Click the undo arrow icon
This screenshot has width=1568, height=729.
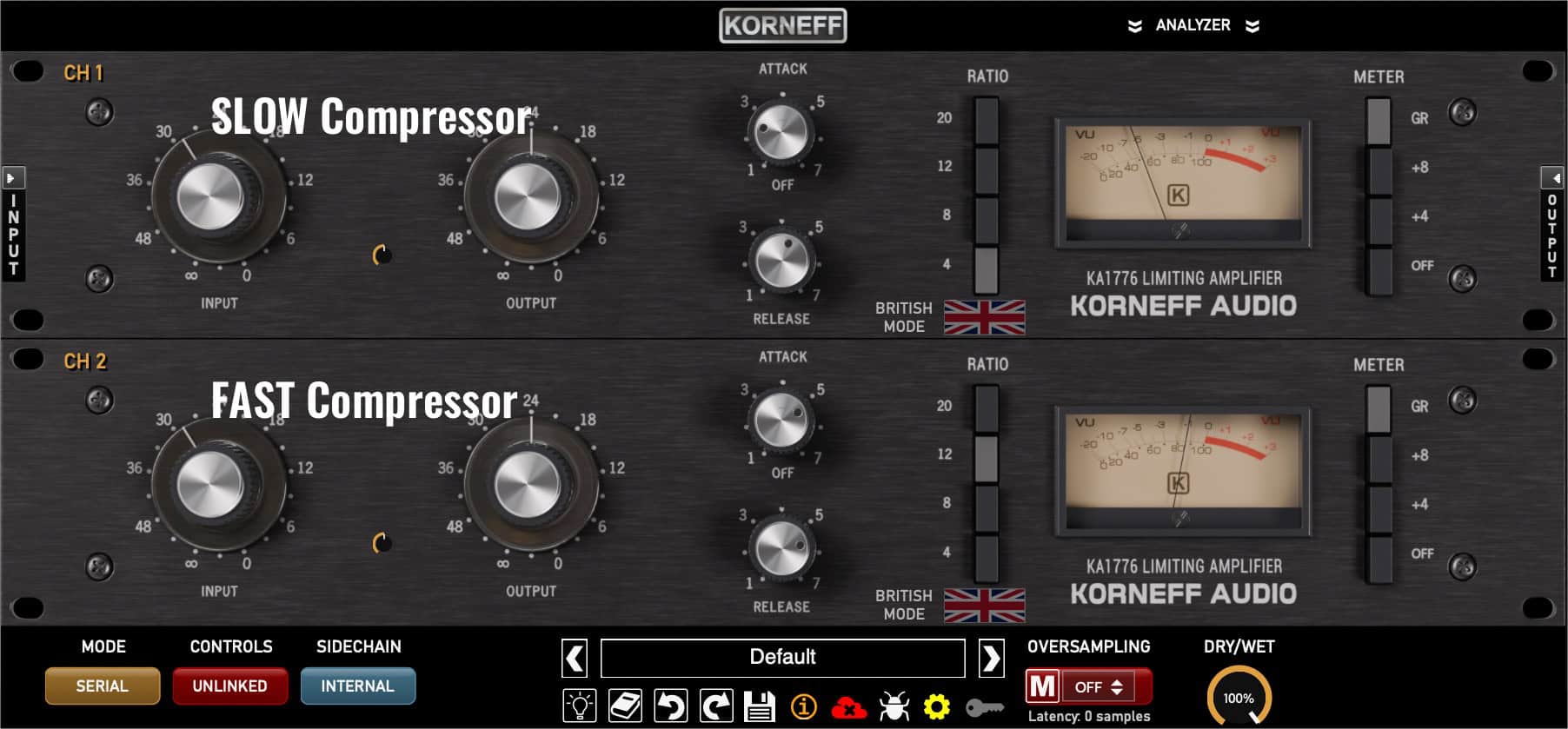pos(670,706)
